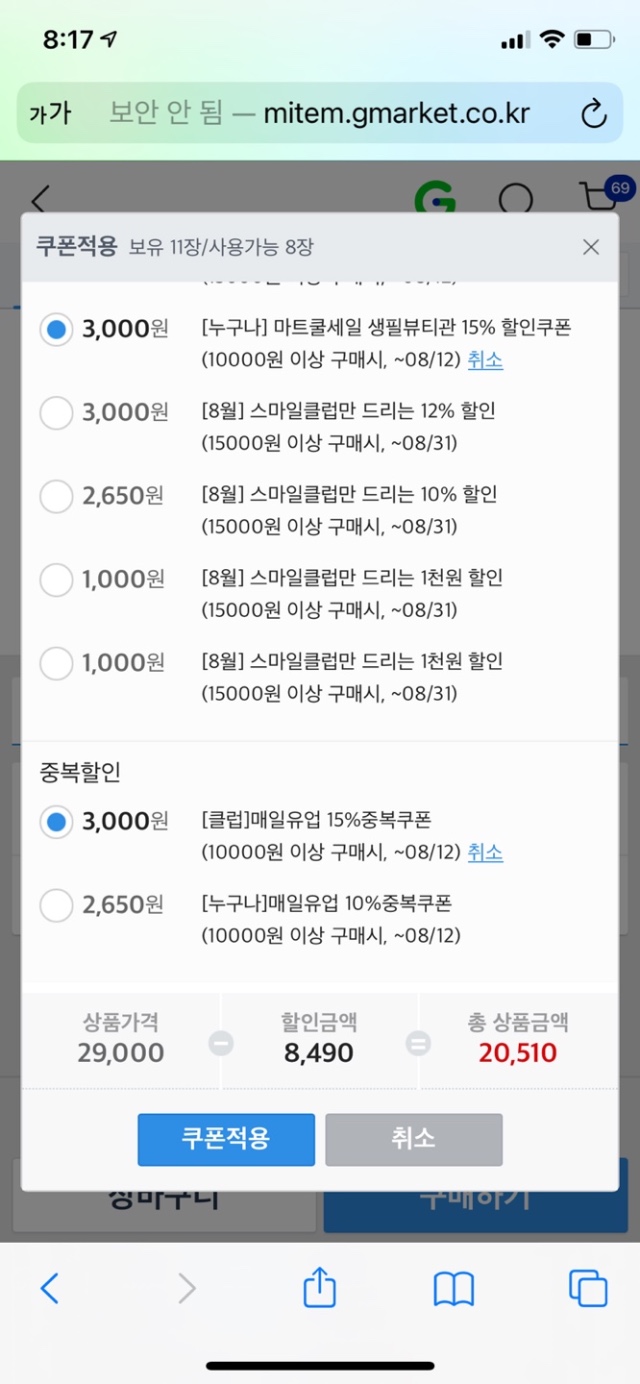Open Safari tabs overview icon
Viewport: 640px width, 1384px height.
click(587, 1288)
